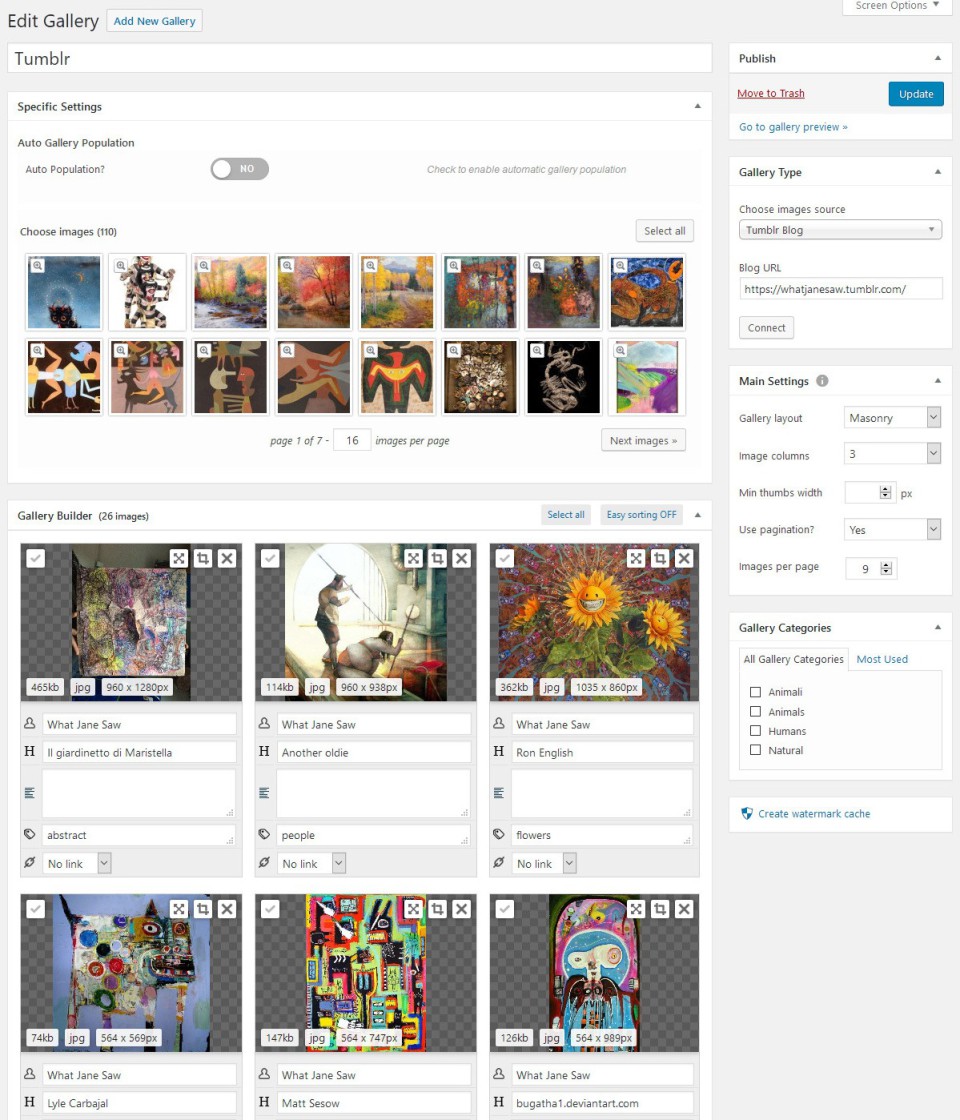Expand the Use pagination dropdown
The height and width of the screenshot is (1120, 960).
[x=892, y=530]
